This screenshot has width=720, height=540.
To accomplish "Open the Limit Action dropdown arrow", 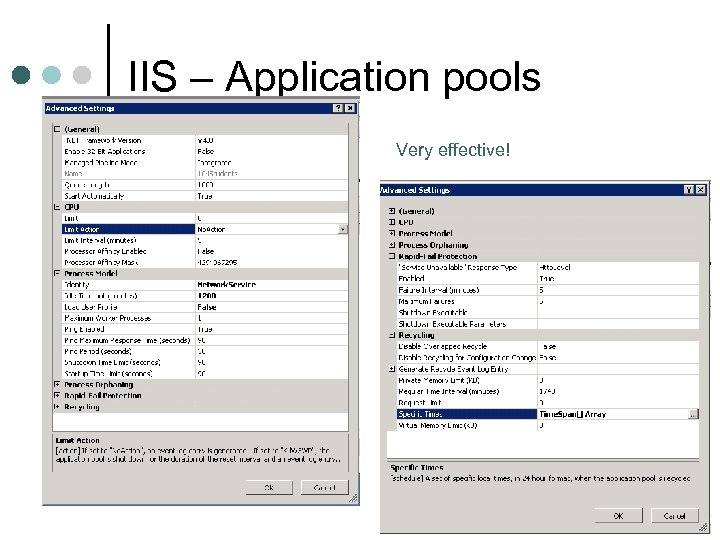I will click(343, 229).
